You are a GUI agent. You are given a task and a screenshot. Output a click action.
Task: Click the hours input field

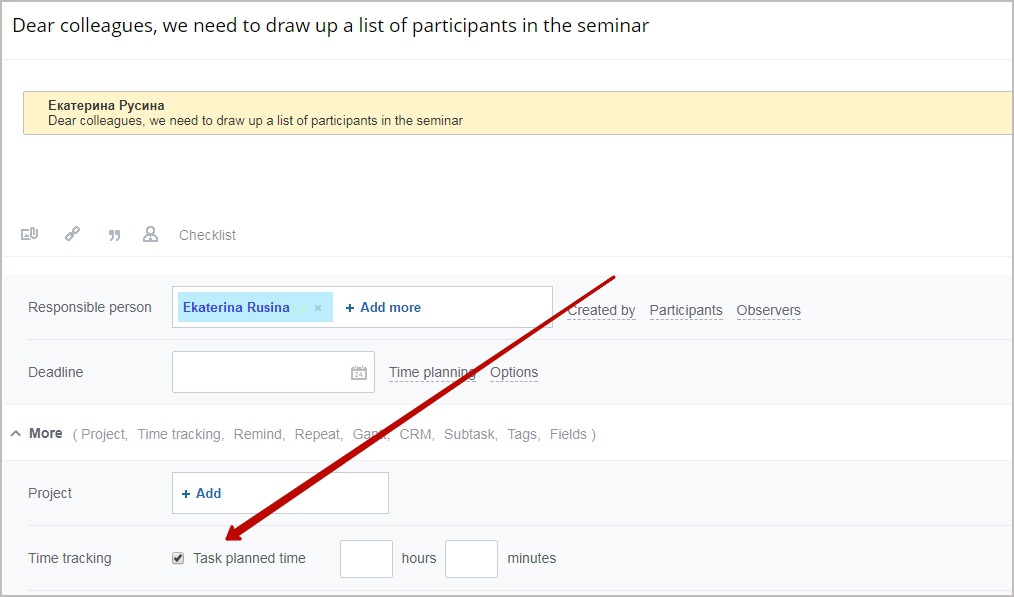coord(367,559)
